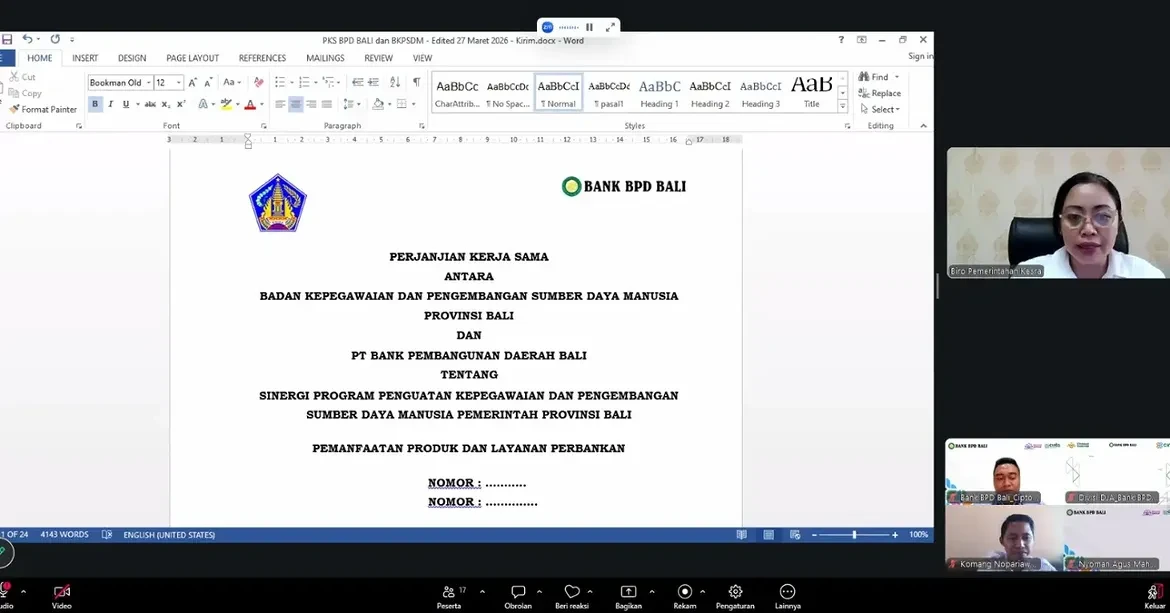
Task: Open the Customize Quick Access Toolbar menu
Action: [x=72, y=40]
